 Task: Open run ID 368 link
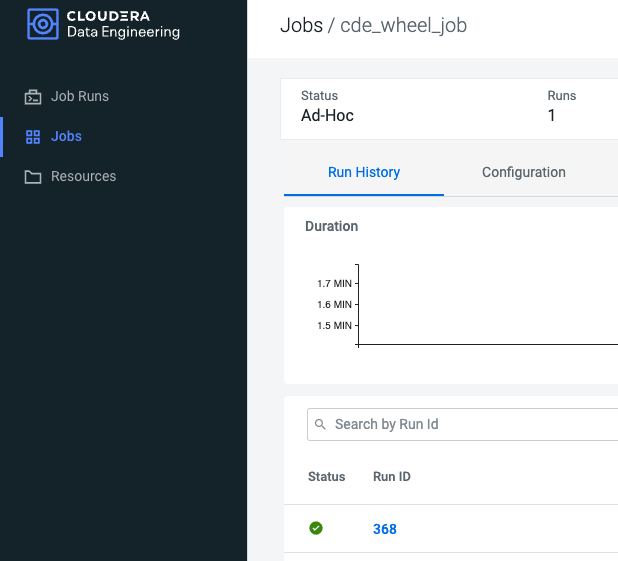click(385, 529)
